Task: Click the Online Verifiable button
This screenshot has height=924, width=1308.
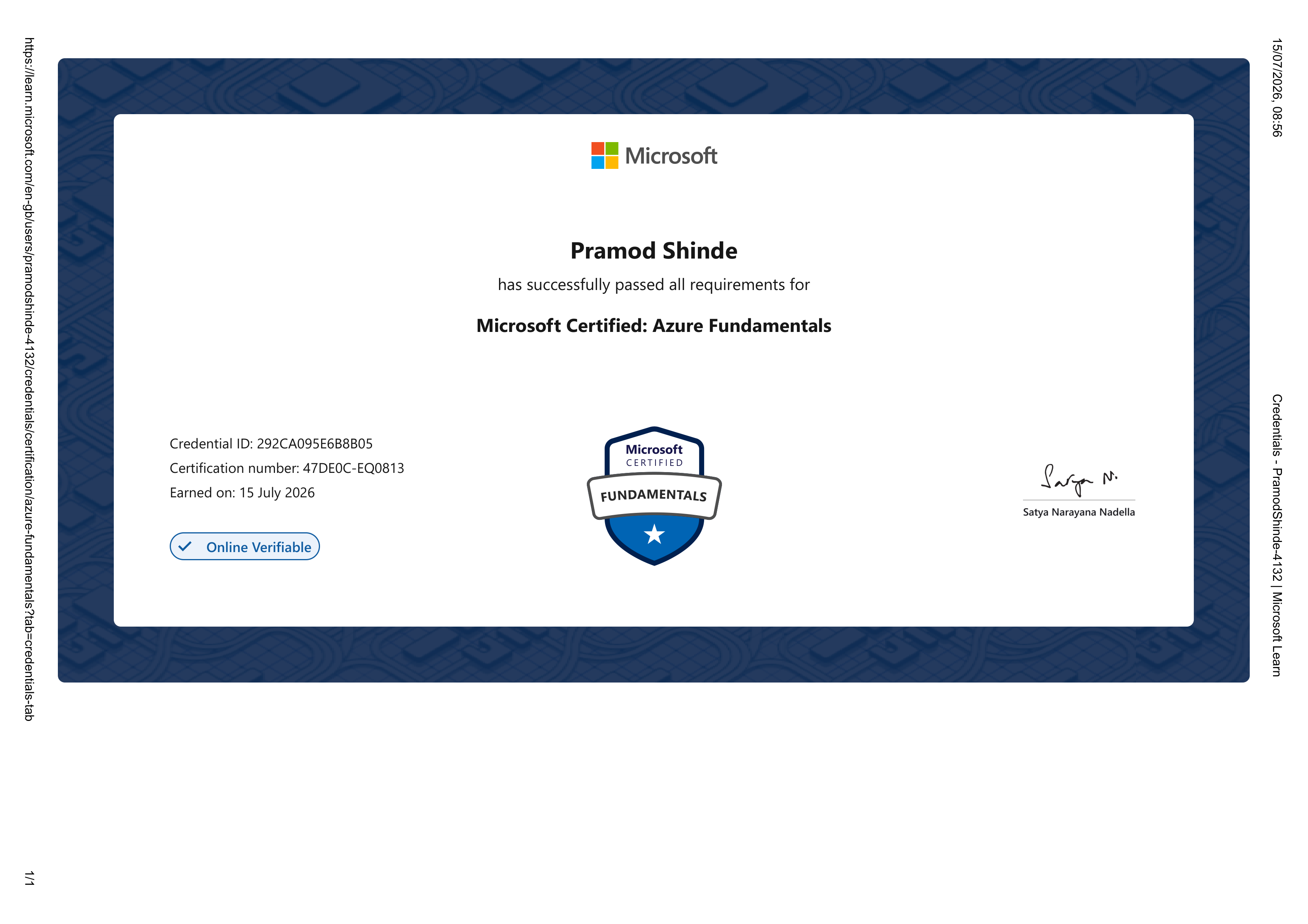Action: click(x=244, y=547)
